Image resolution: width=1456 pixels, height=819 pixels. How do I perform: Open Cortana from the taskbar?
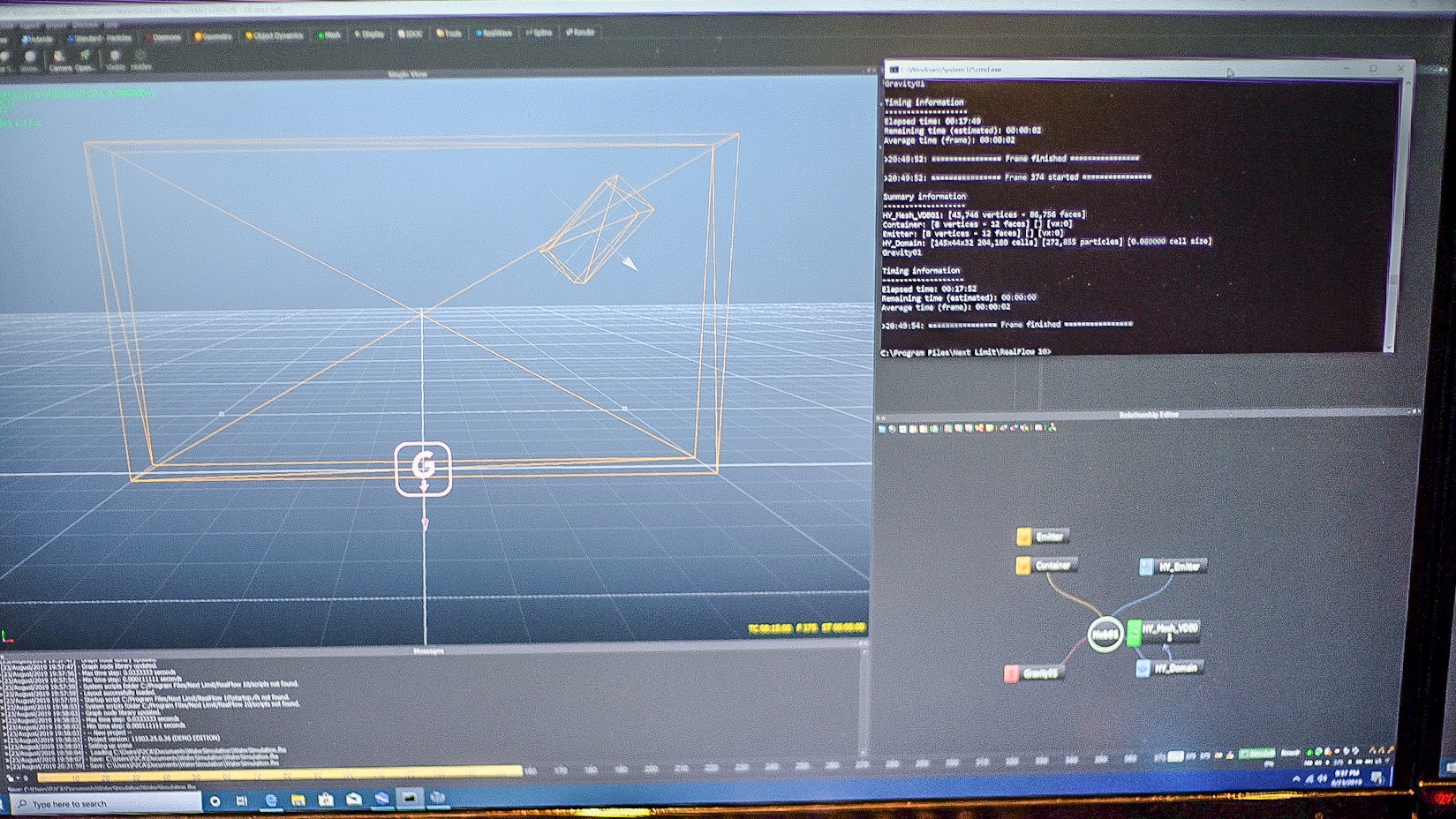tap(215, 801)
